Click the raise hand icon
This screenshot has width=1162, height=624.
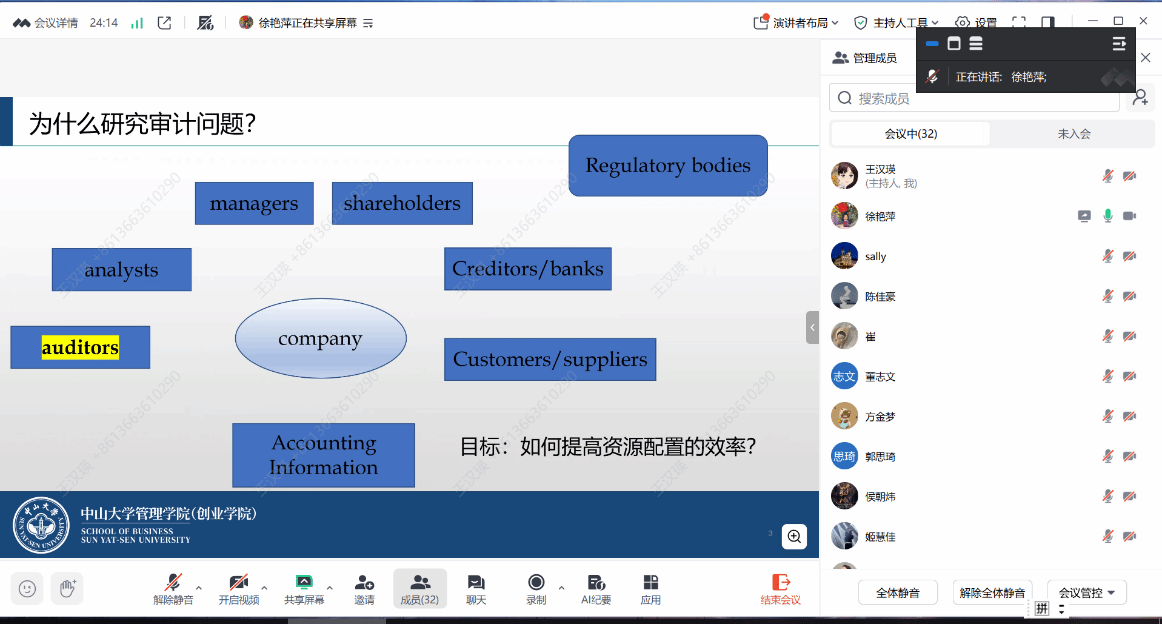(x=67, y=588)
